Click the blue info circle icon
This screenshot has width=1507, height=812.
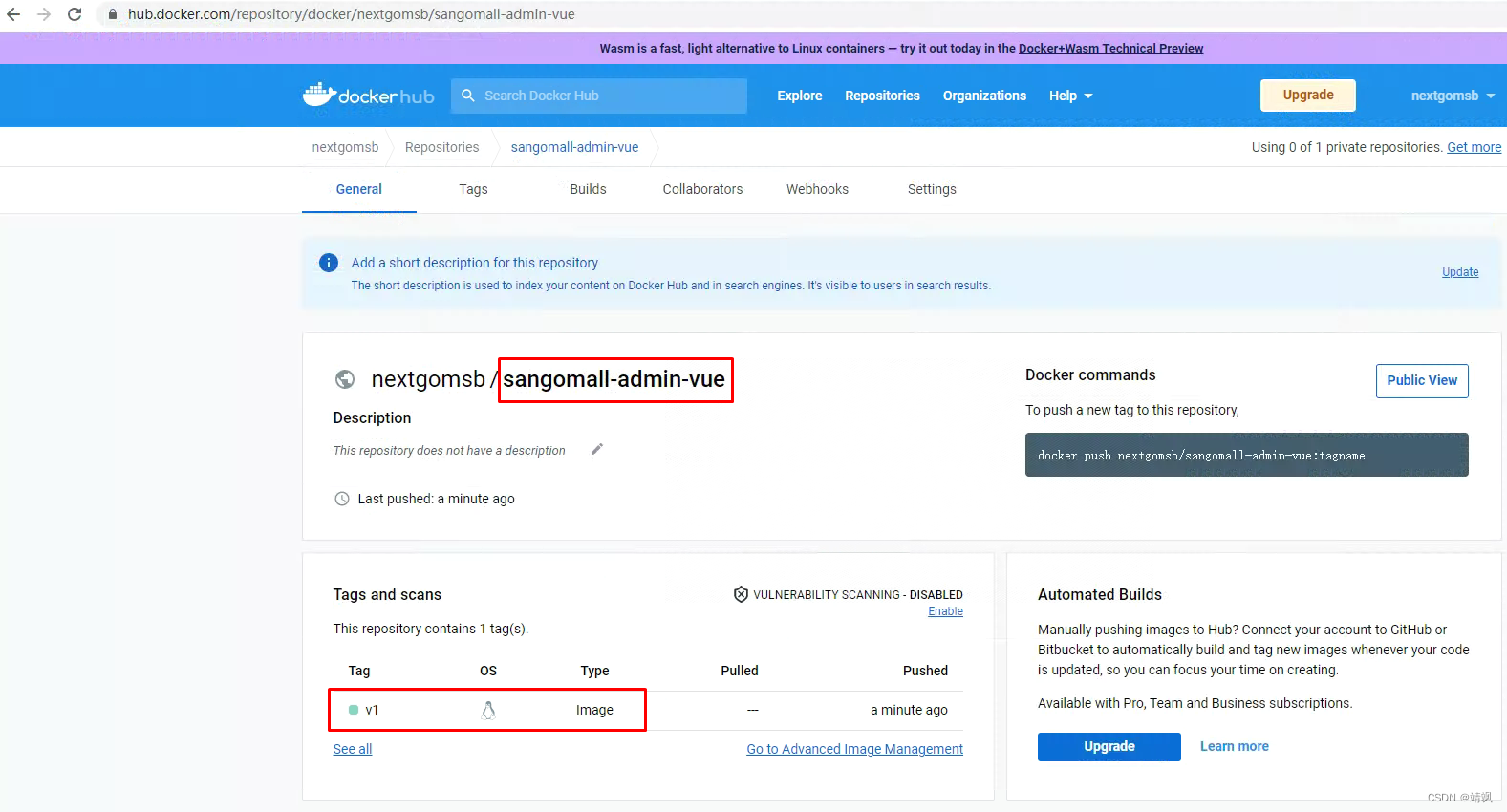click(x=329, y=263)
